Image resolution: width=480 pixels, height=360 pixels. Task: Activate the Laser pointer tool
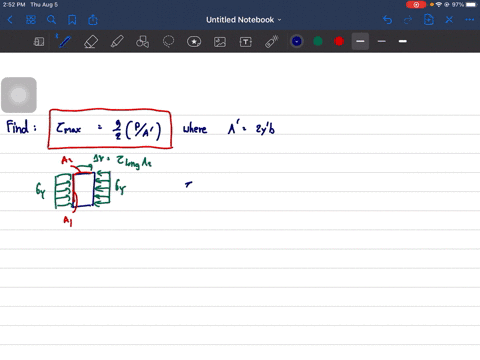(272, 42)
